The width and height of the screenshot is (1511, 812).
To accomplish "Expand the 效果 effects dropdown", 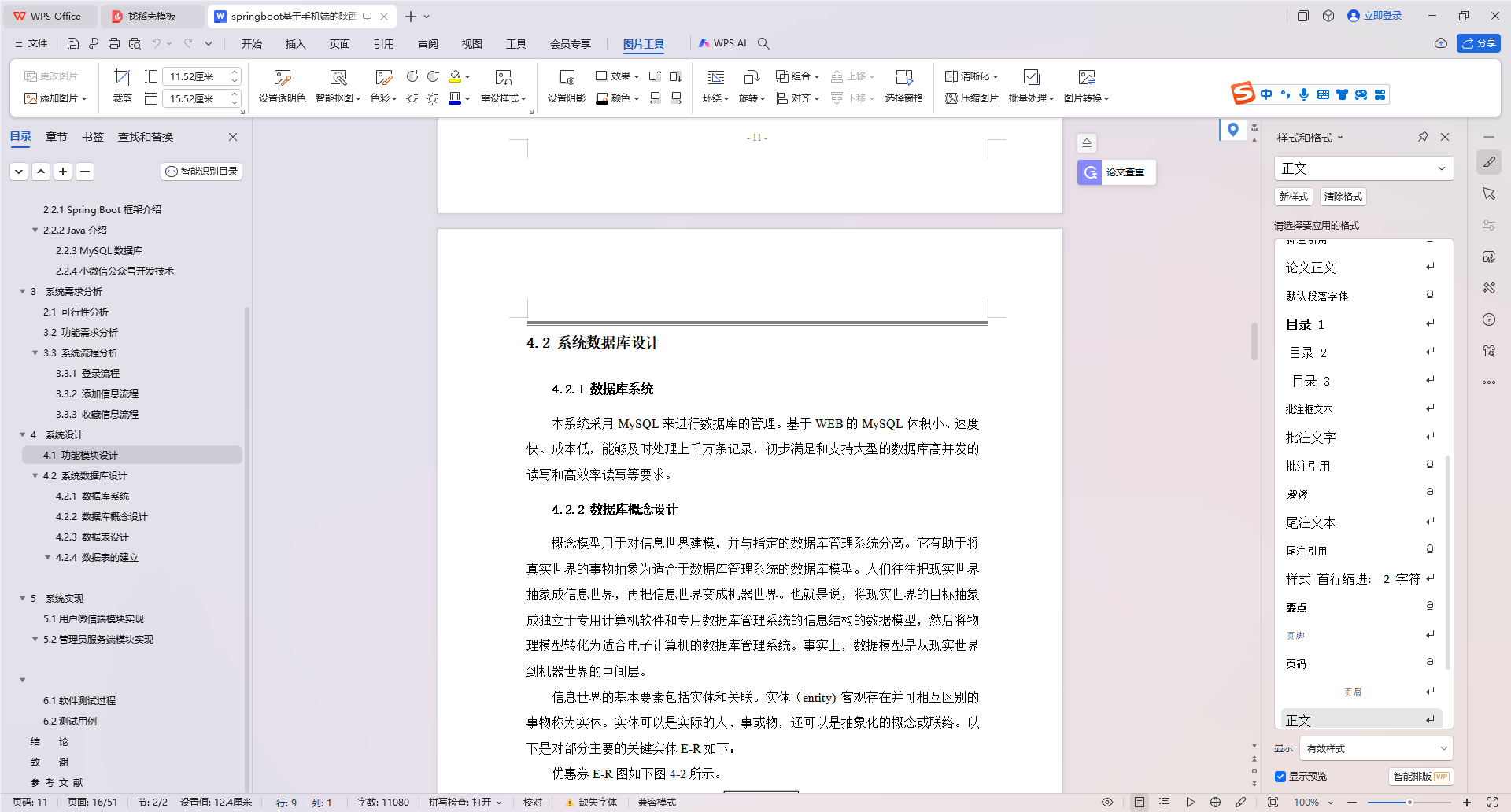I will [x=617, y=76].
